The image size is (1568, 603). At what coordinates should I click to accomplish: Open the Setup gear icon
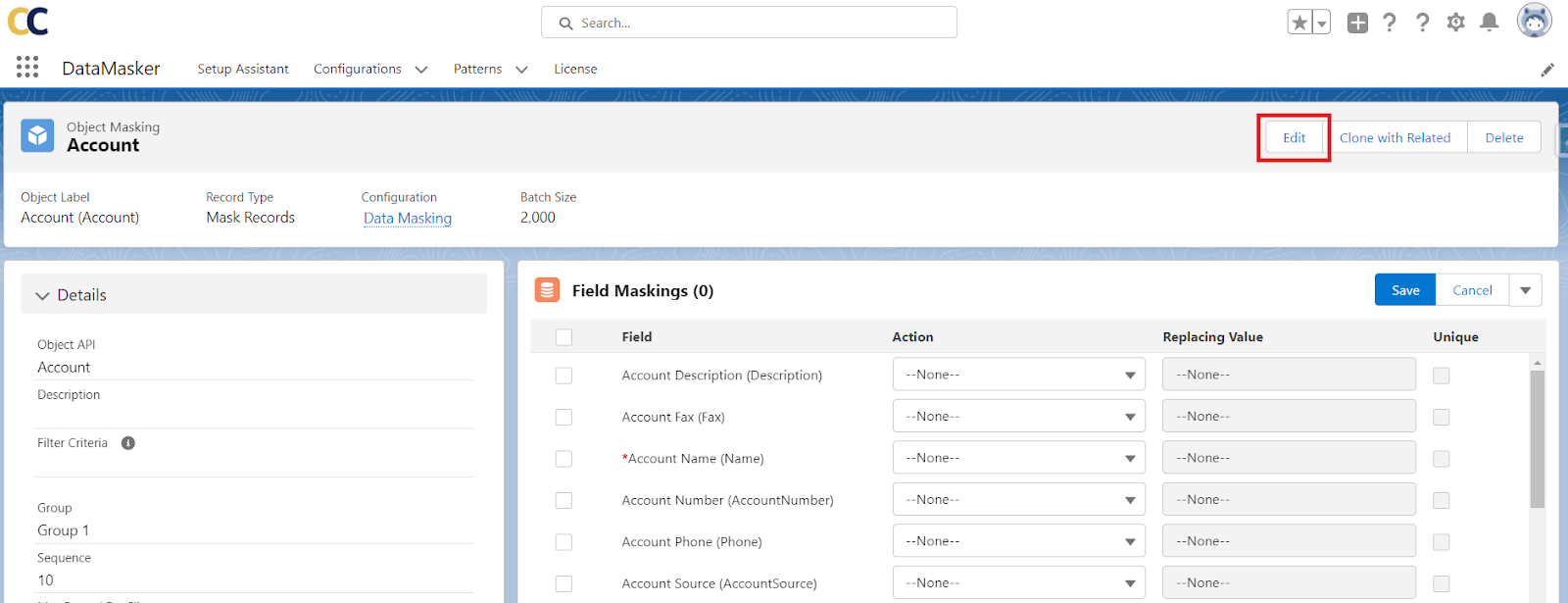(1456, 23)
